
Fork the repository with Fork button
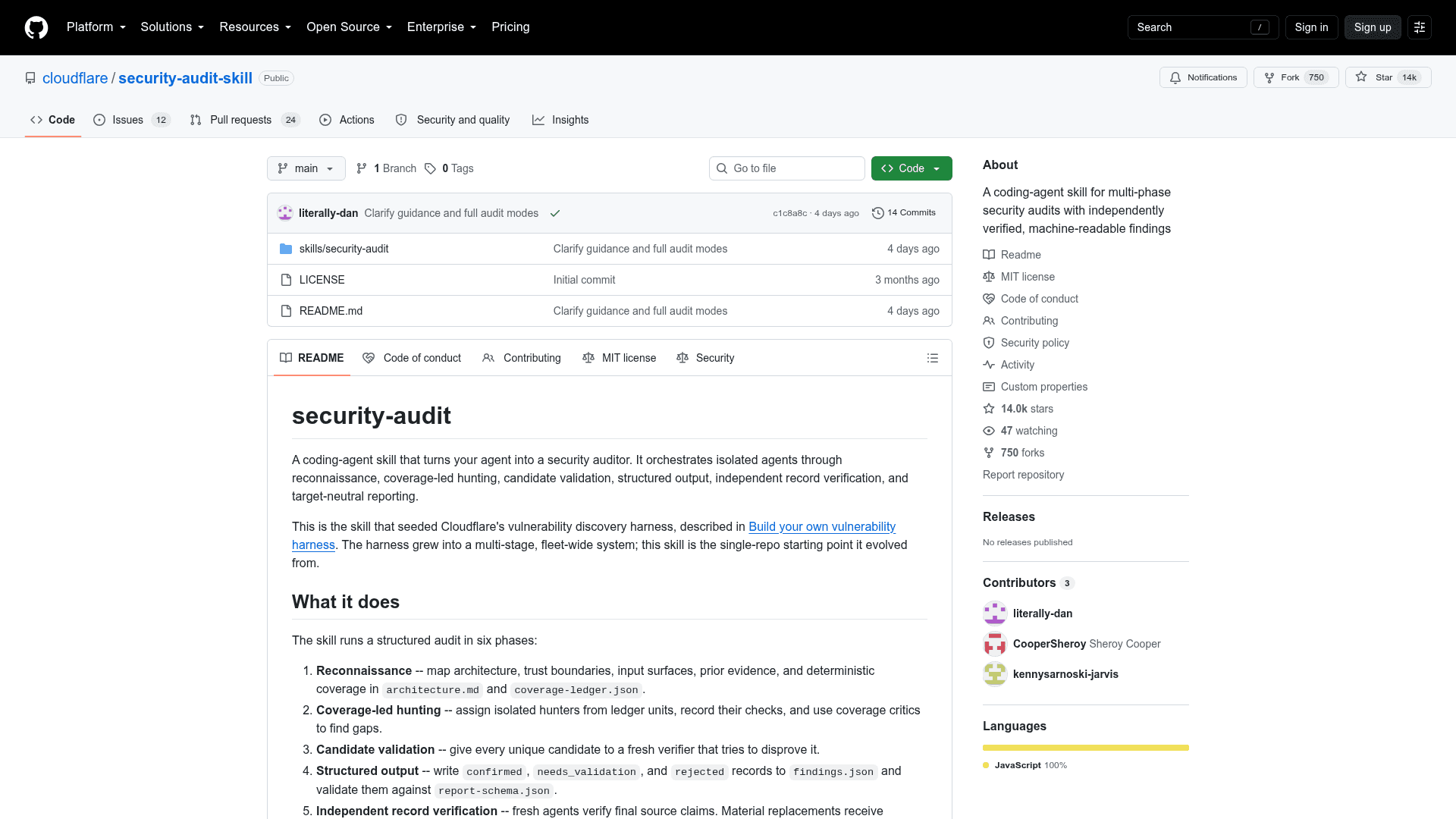point(1296,77)
